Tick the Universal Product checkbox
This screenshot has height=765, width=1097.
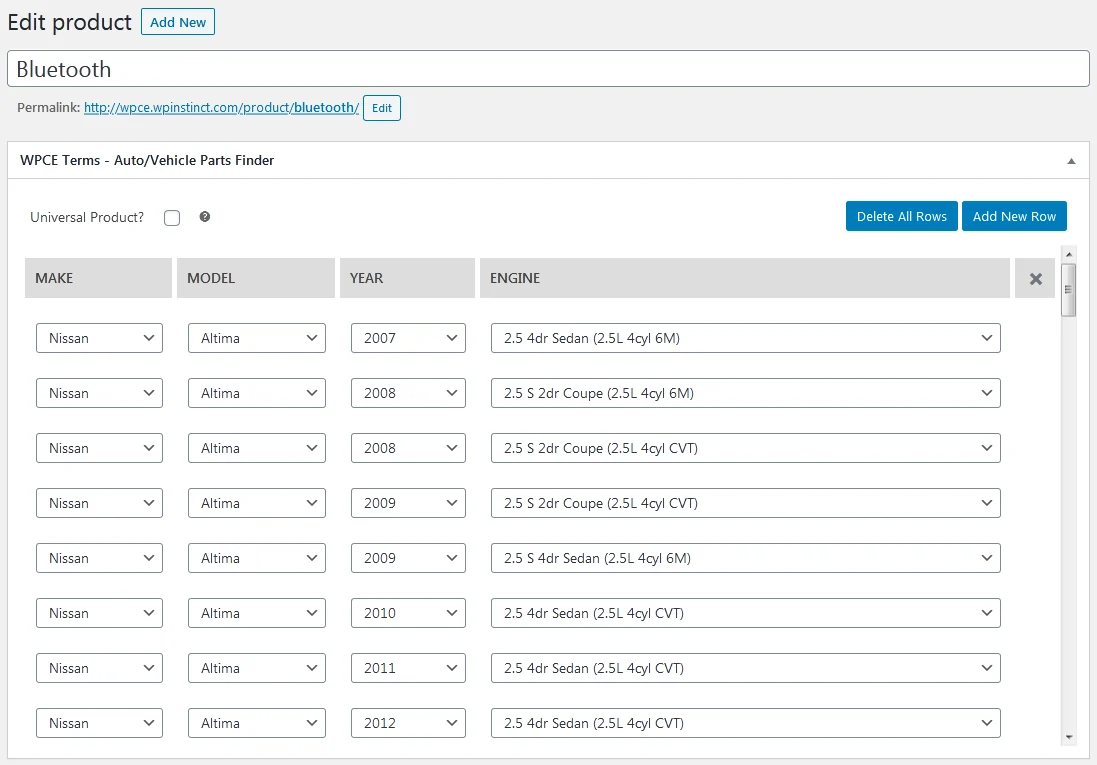[172, 218]
